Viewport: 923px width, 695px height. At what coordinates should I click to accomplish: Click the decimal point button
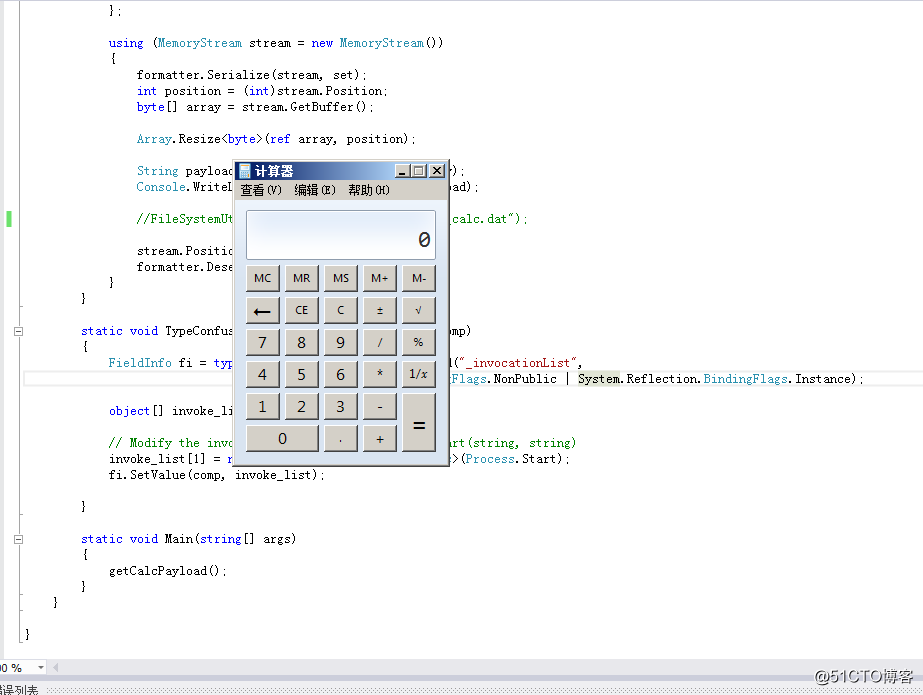coord(341,438)
